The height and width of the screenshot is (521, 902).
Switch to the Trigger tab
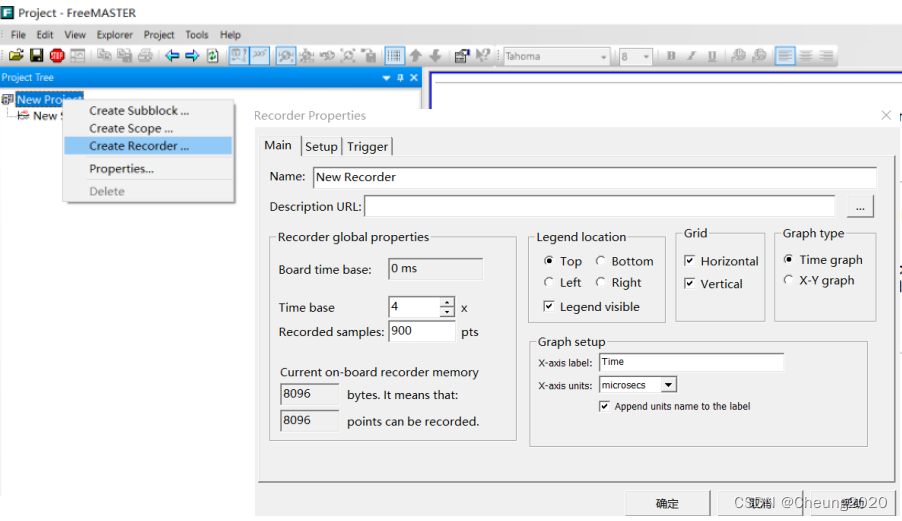click(367, 147)
